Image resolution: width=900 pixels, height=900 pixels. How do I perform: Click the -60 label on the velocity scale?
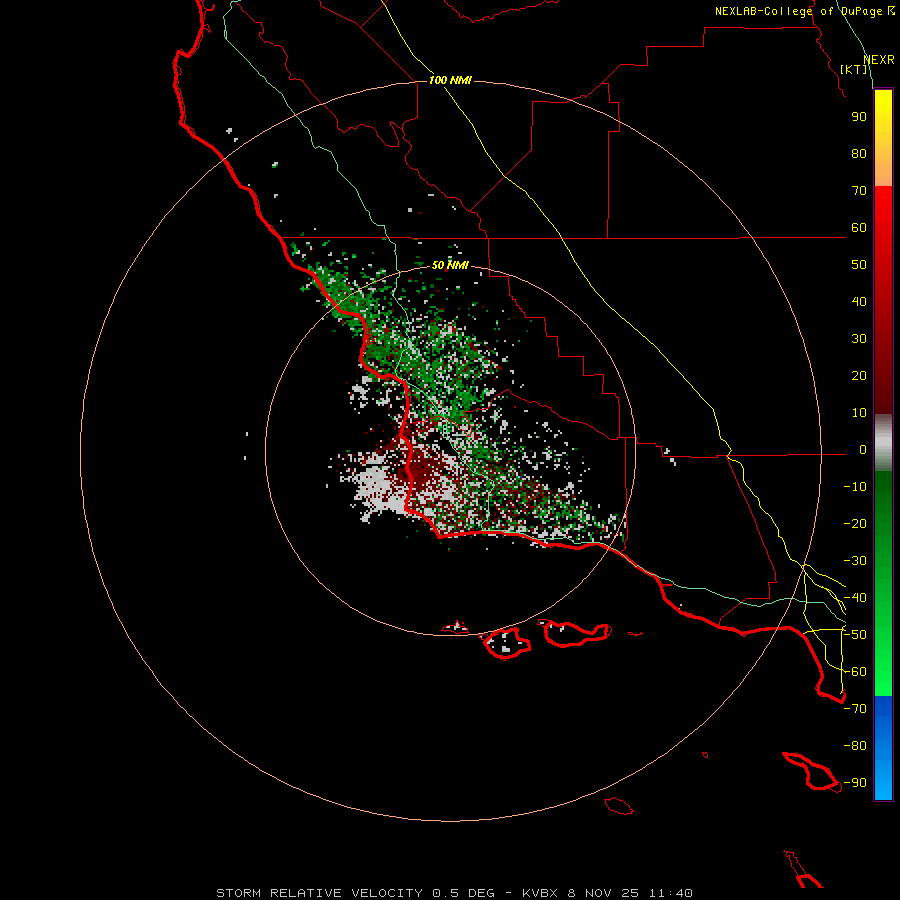coord(855,672)
